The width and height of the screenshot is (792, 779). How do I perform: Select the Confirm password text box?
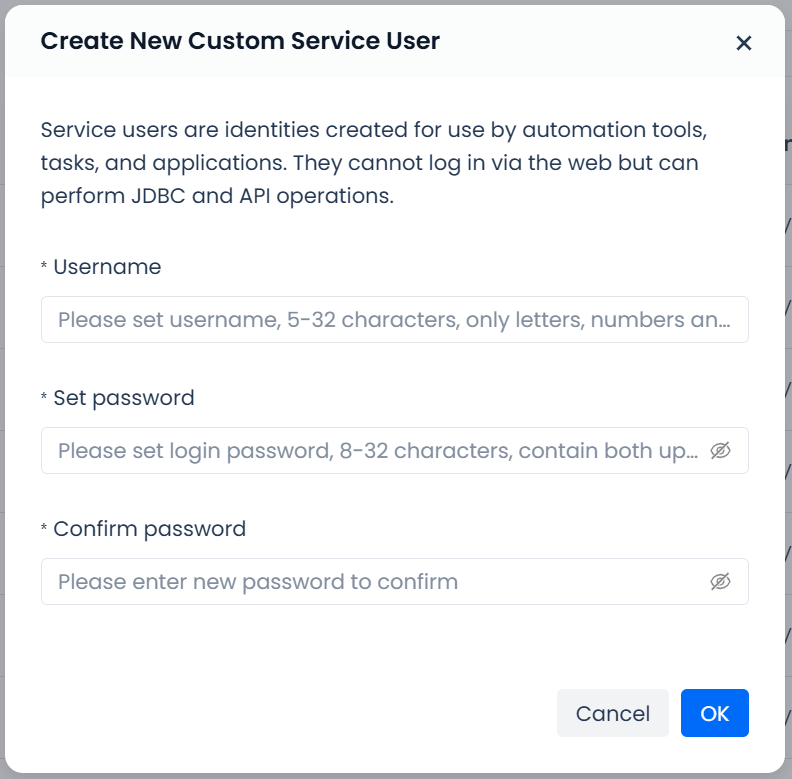click(380, 582)
